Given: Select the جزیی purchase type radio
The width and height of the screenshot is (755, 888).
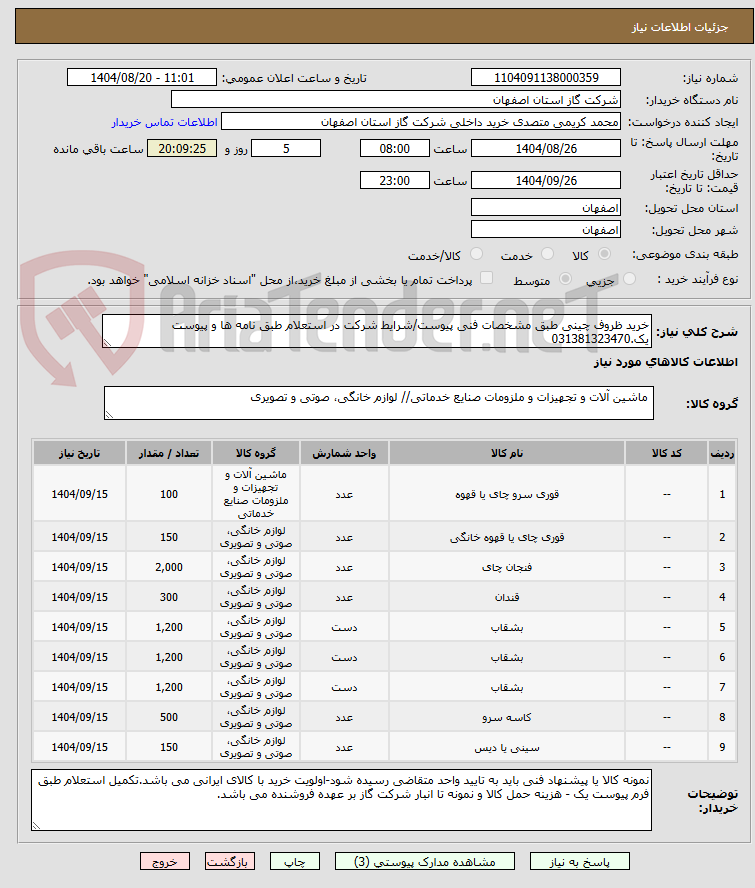Looking at the screenshot, I should (629, 279).
